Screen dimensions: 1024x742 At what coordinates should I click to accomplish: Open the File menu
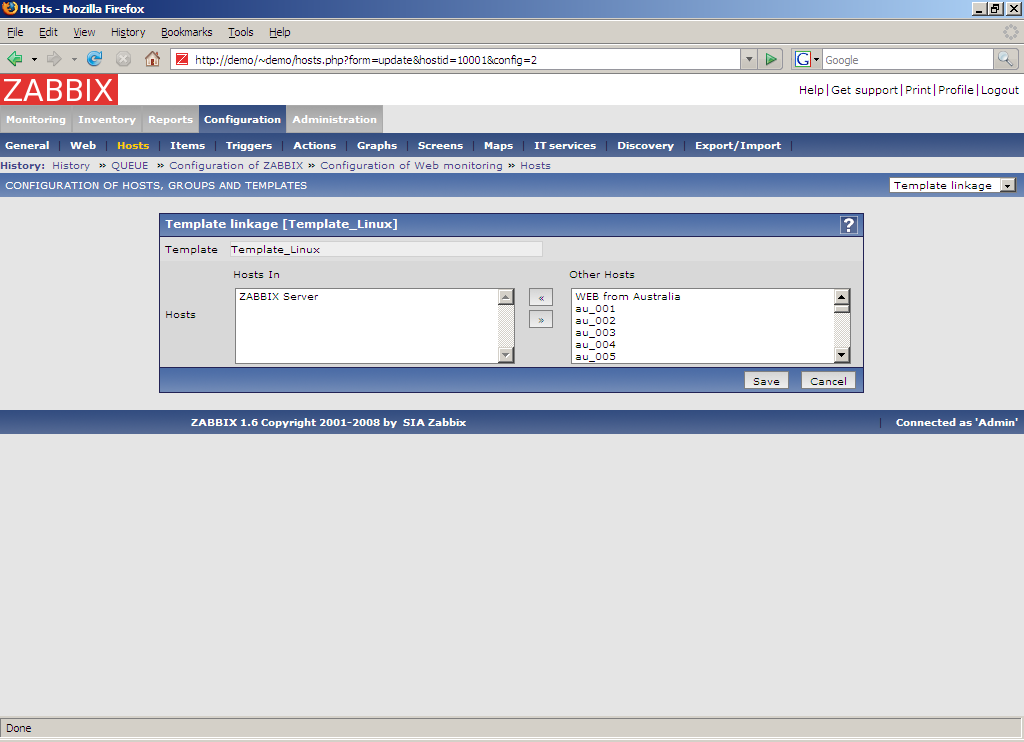[15, 32]
